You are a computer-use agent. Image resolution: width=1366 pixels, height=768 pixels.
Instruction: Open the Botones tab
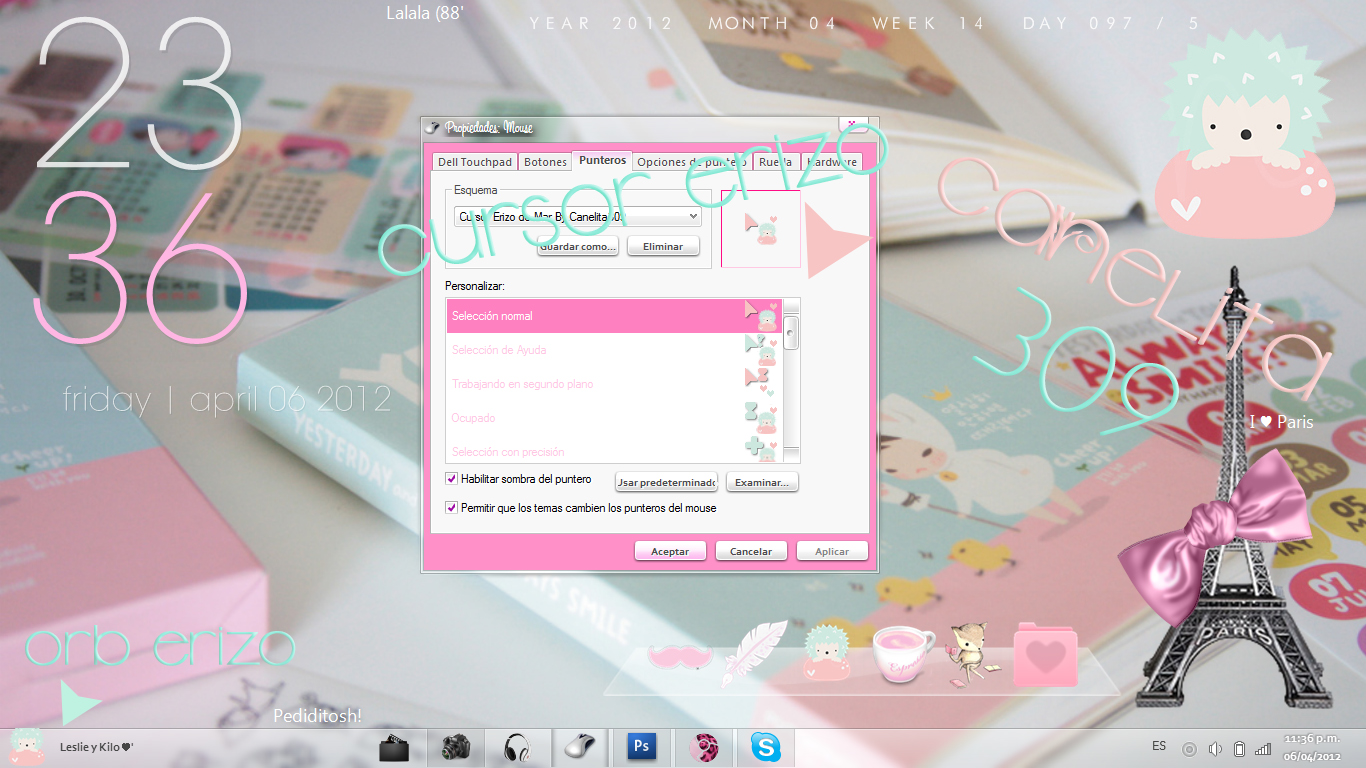(545, 162)
